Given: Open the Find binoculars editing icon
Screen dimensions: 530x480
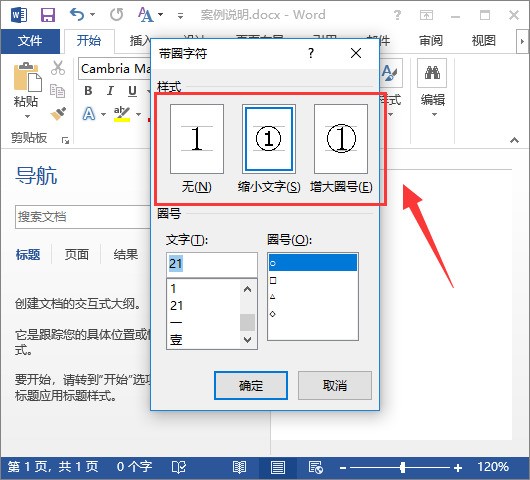Looking at the screenshot, I should 432,73.
